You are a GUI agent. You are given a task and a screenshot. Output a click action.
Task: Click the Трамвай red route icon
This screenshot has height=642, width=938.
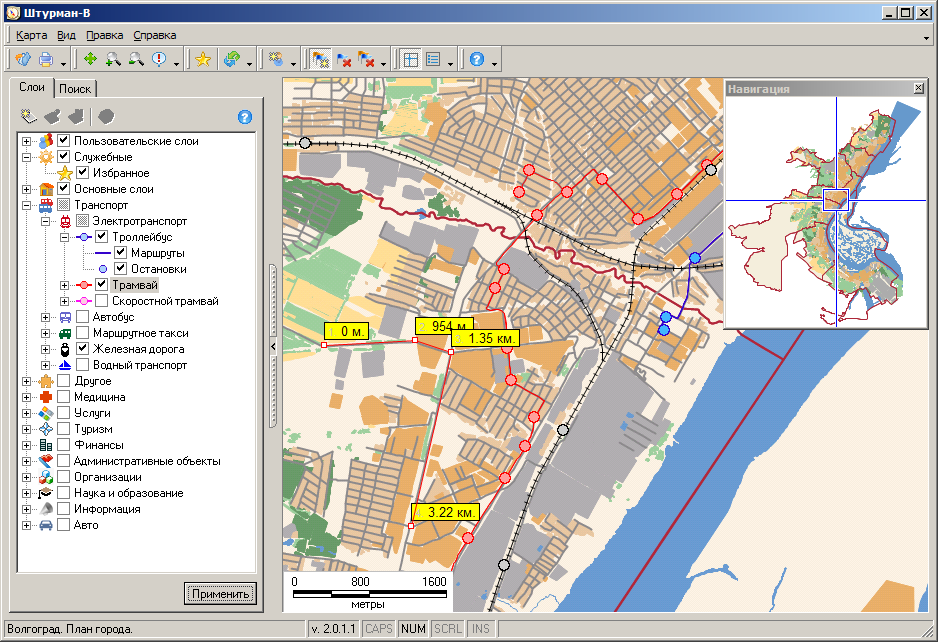click(84, 285)
